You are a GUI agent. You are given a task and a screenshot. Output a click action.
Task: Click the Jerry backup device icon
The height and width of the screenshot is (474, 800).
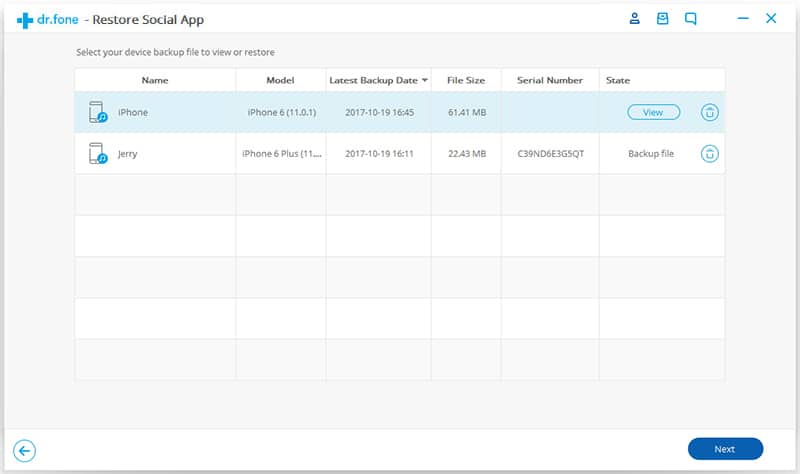coord(97,154)
